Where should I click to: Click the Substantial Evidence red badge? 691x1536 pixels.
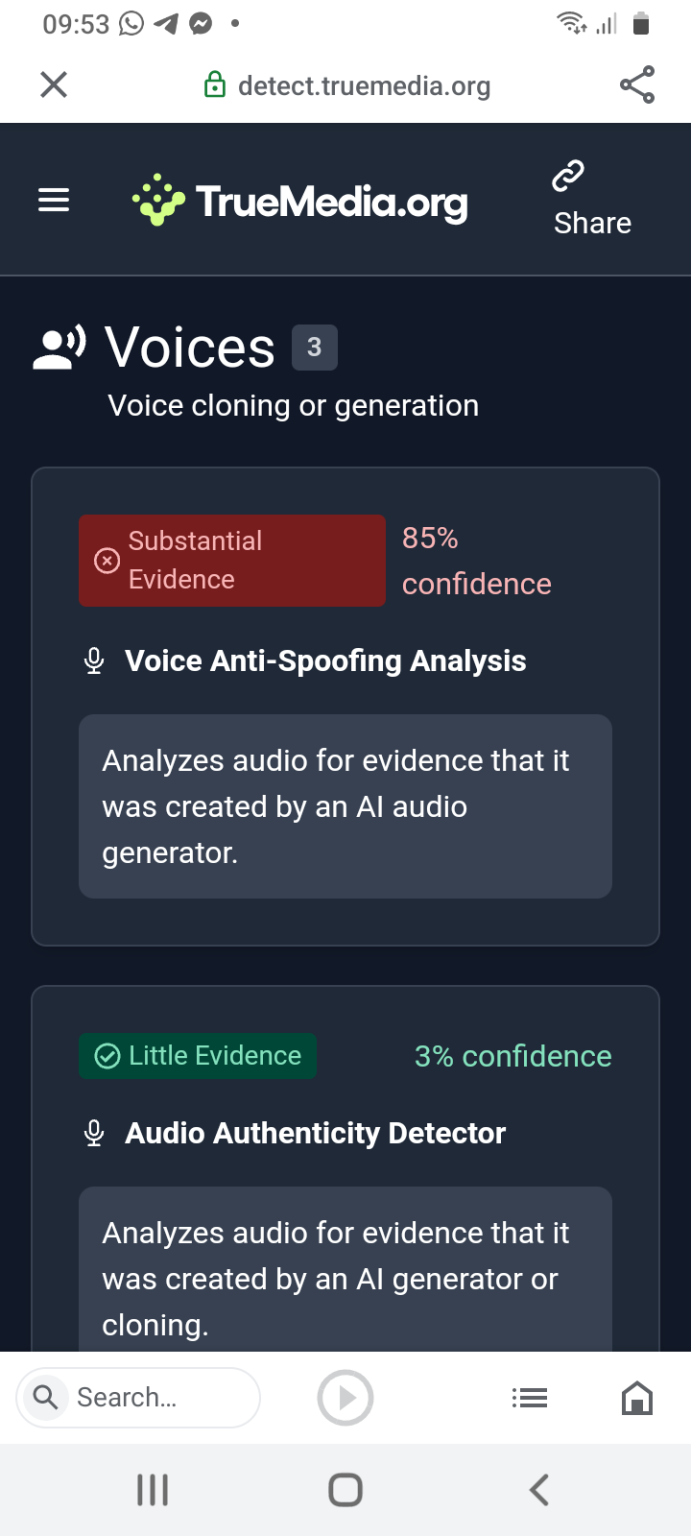(x=232, y=560)
